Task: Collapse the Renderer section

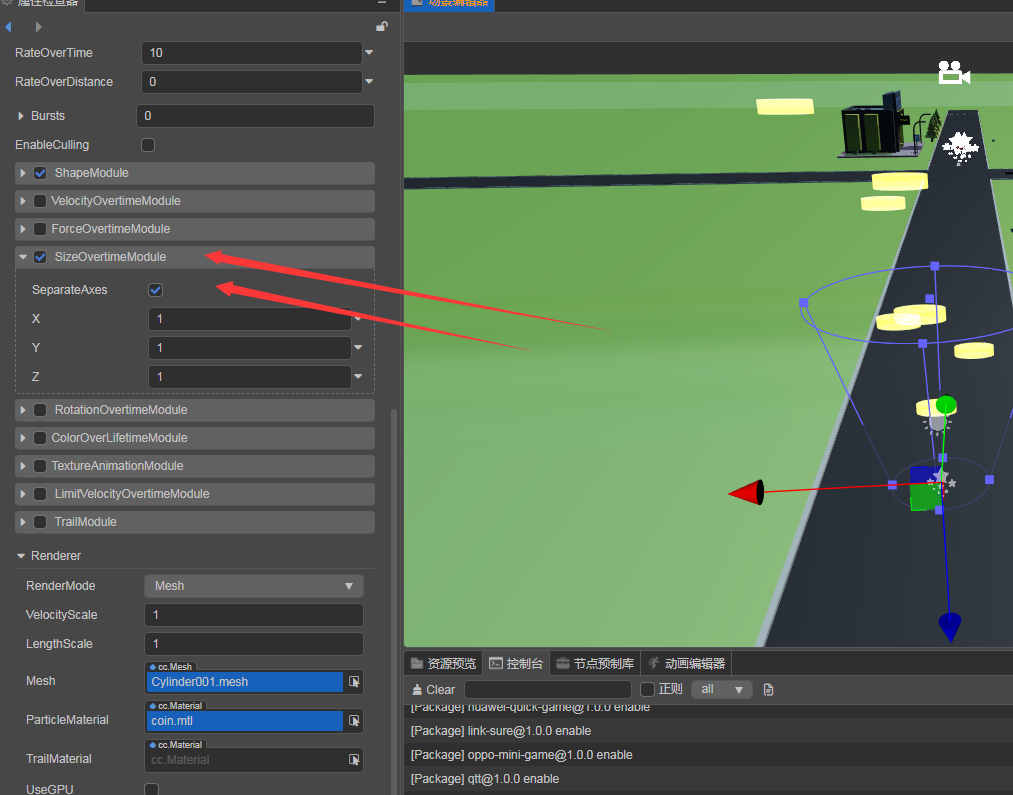Action: point(20,556)
